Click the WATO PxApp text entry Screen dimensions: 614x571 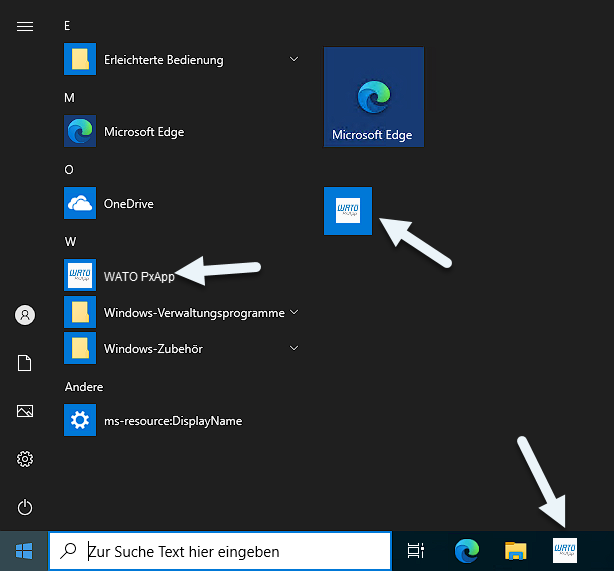139,276
